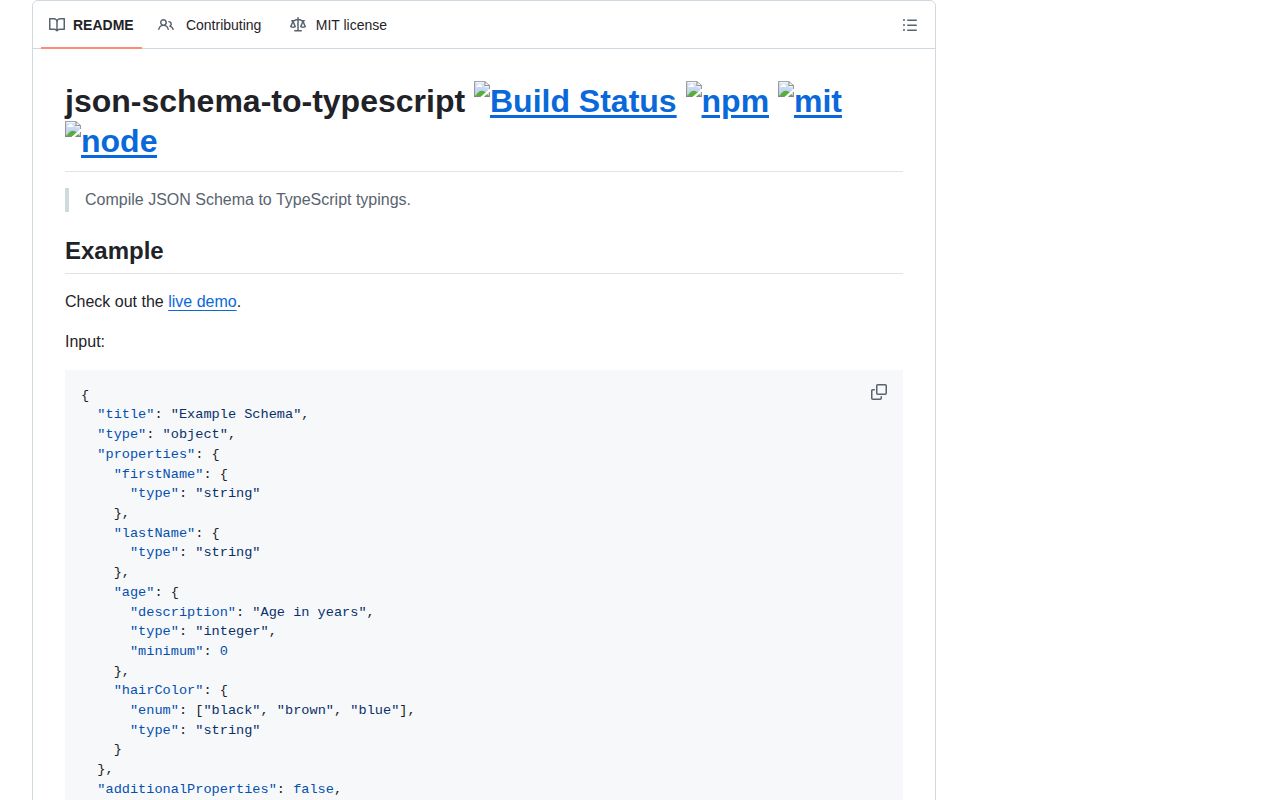
Task: Switch to the Contributing tab
Action: pyautogui.click(x=210, y=25)
